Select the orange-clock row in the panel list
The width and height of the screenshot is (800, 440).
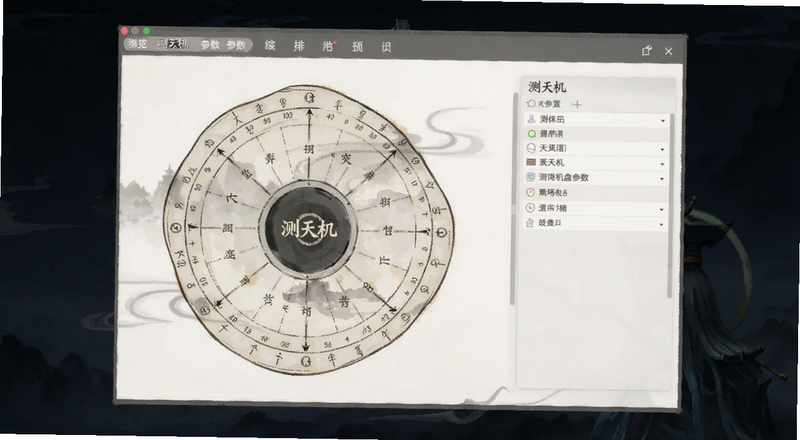pos(595,193)
